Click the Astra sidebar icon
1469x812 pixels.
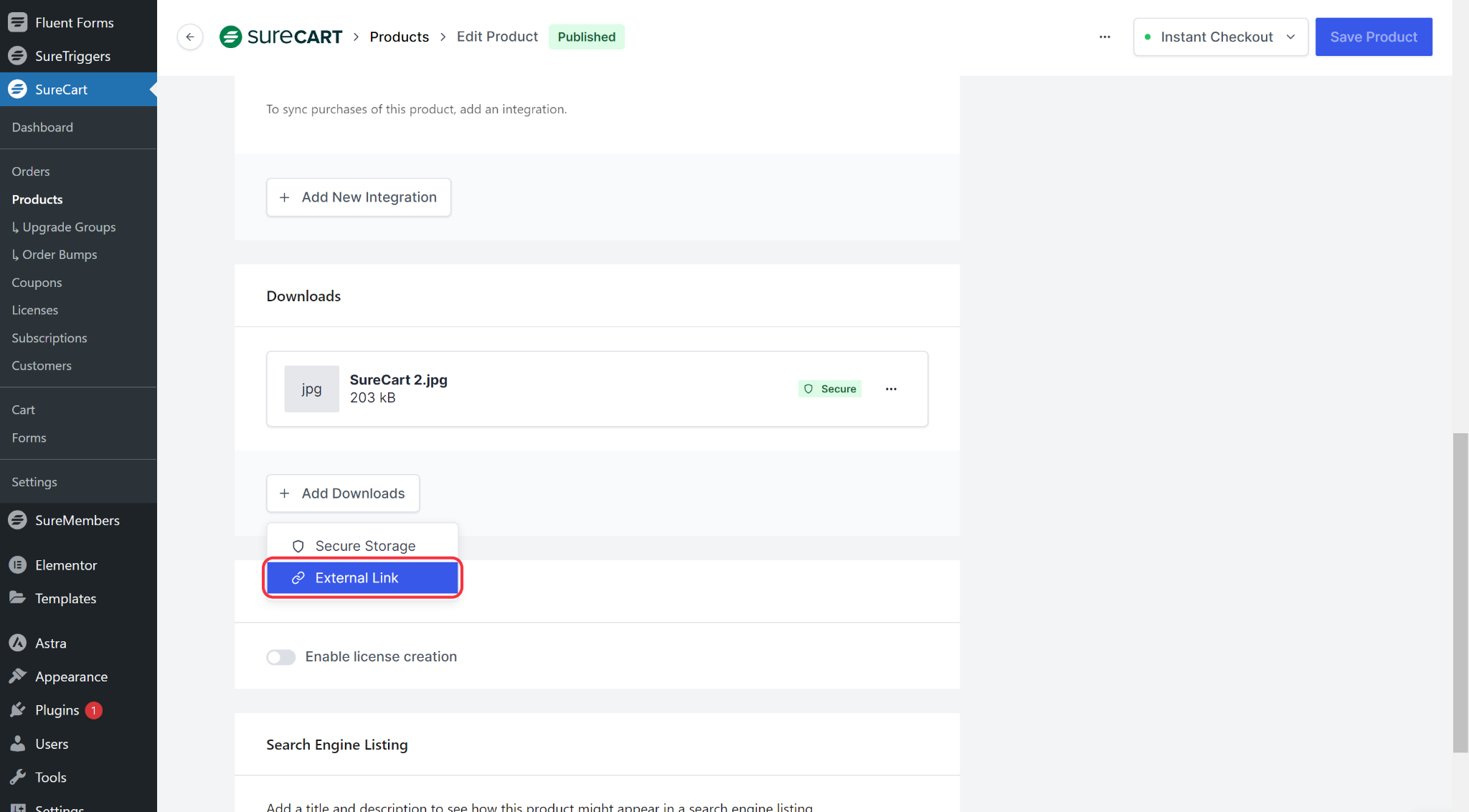tap(18, 643)
